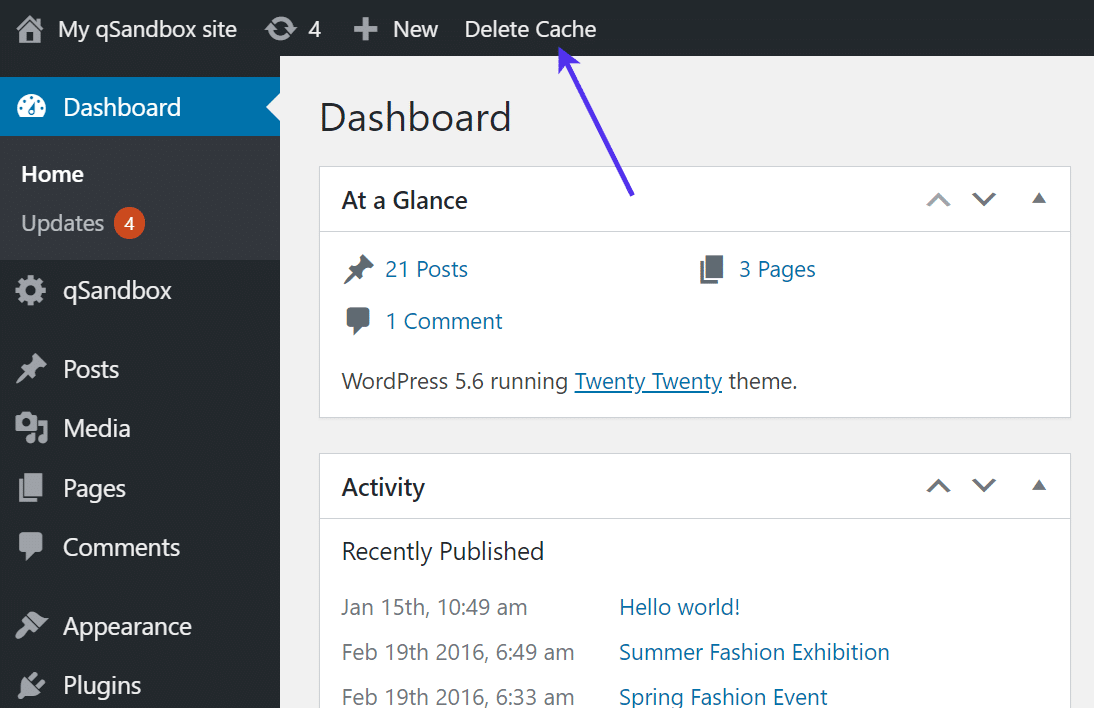Select the Media icon in the sidebar
This screenshot has height=708, width=1094.
33,428
